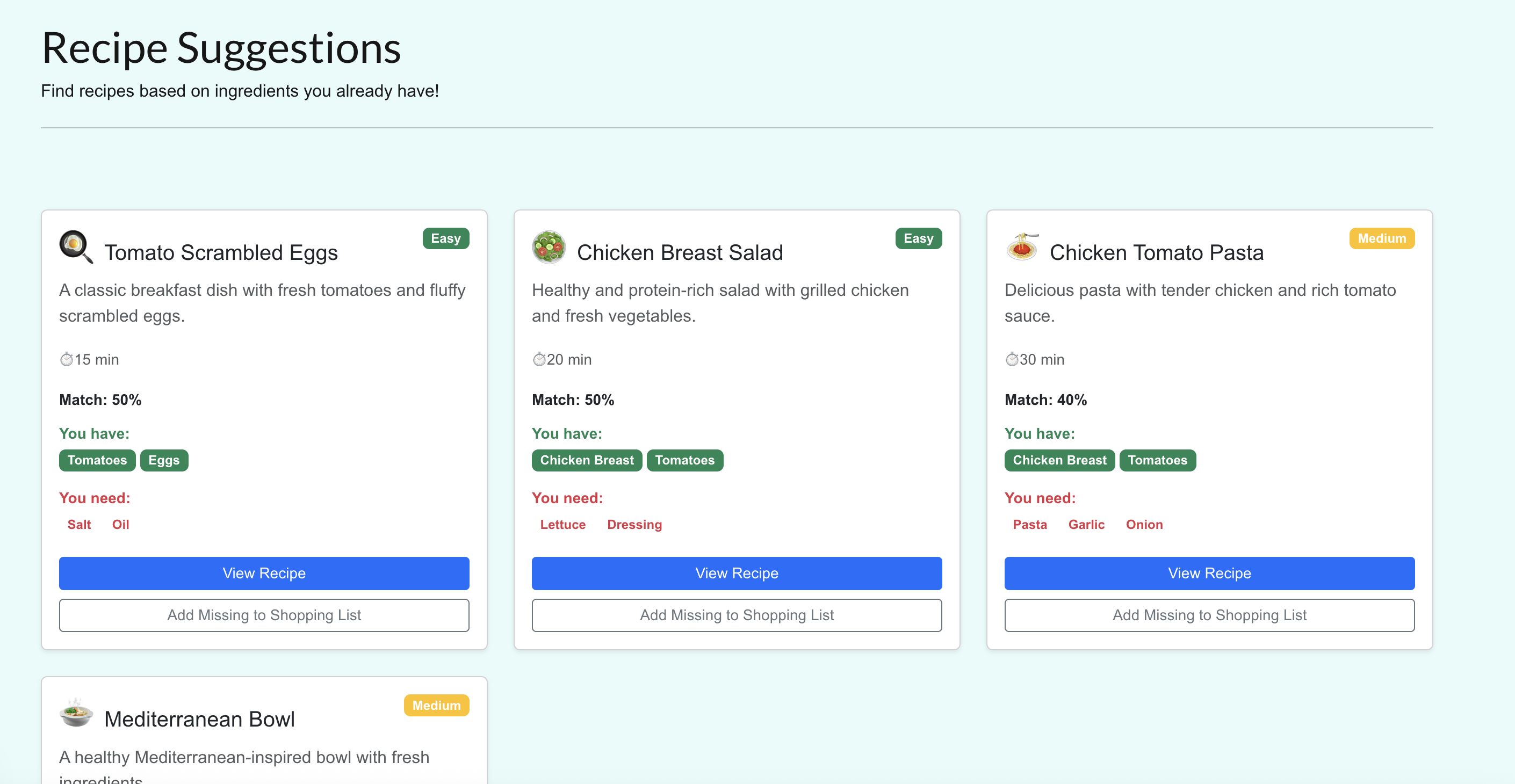View Recipe for Tomato Scrambled Eggs
Image resolution: width=1515 pixels, height=784 pixels.
[x=264, y=573]
